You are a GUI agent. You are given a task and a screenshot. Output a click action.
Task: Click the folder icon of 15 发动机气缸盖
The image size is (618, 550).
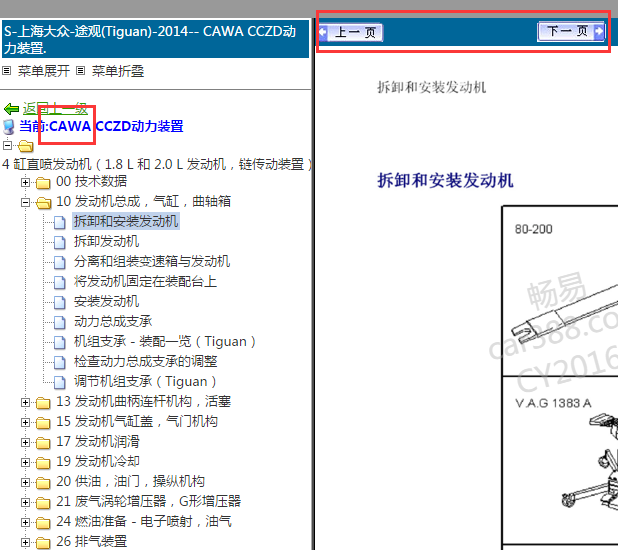[43, 423]
